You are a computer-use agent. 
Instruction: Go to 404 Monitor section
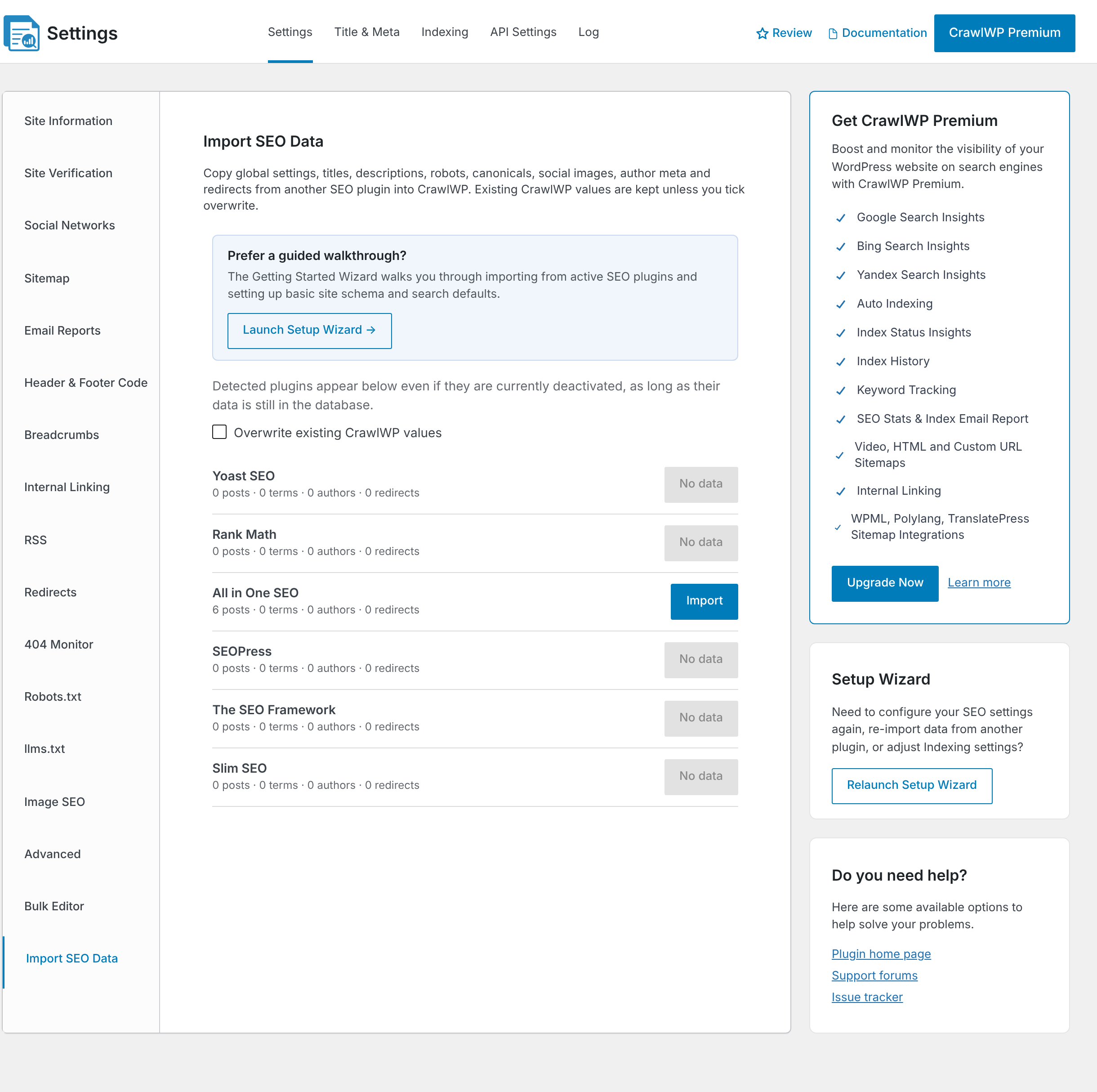59,645
